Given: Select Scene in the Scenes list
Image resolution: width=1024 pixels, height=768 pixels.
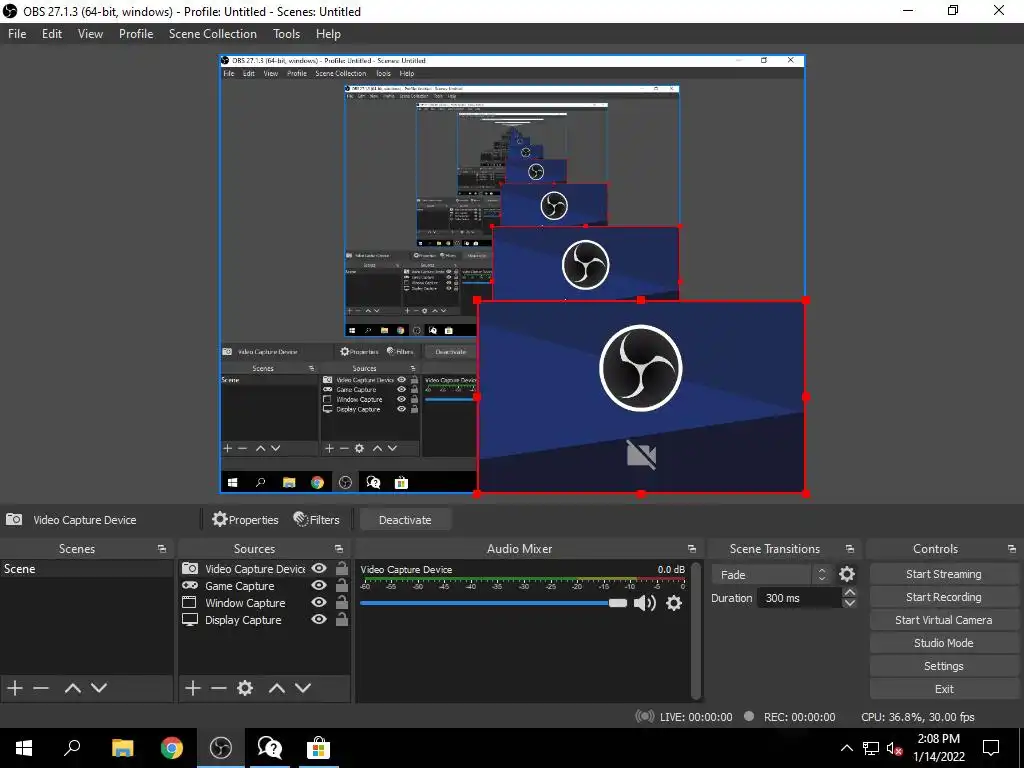Looking at the screenshot, I should pyautogui.click(x=87, y=569).
